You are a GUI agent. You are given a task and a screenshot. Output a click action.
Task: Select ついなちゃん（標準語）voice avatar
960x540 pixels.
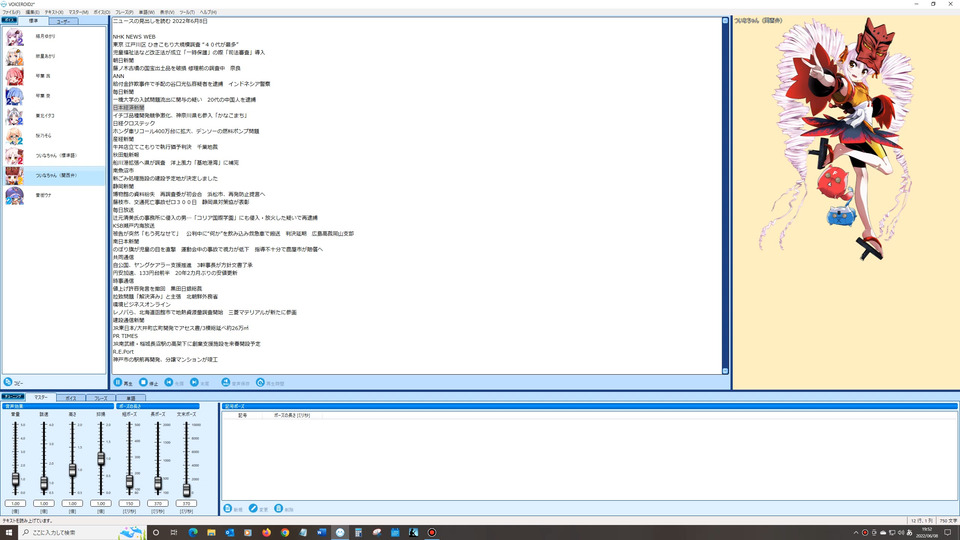coord(14,156)
